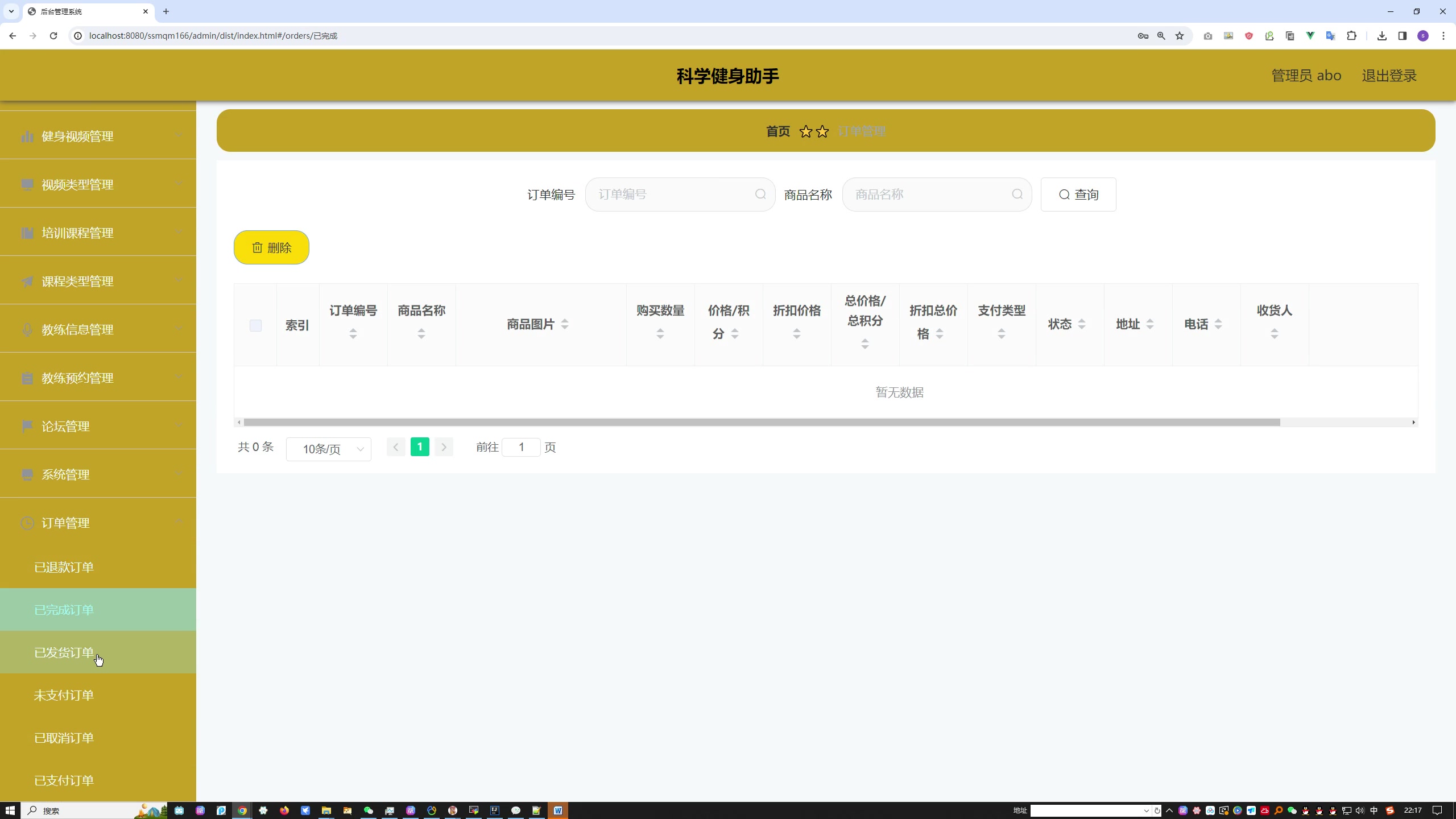This screenshot has height=819, width=1456.
Task: Sort by 购买数量 column arrows
Action: [x=660, y=334]
